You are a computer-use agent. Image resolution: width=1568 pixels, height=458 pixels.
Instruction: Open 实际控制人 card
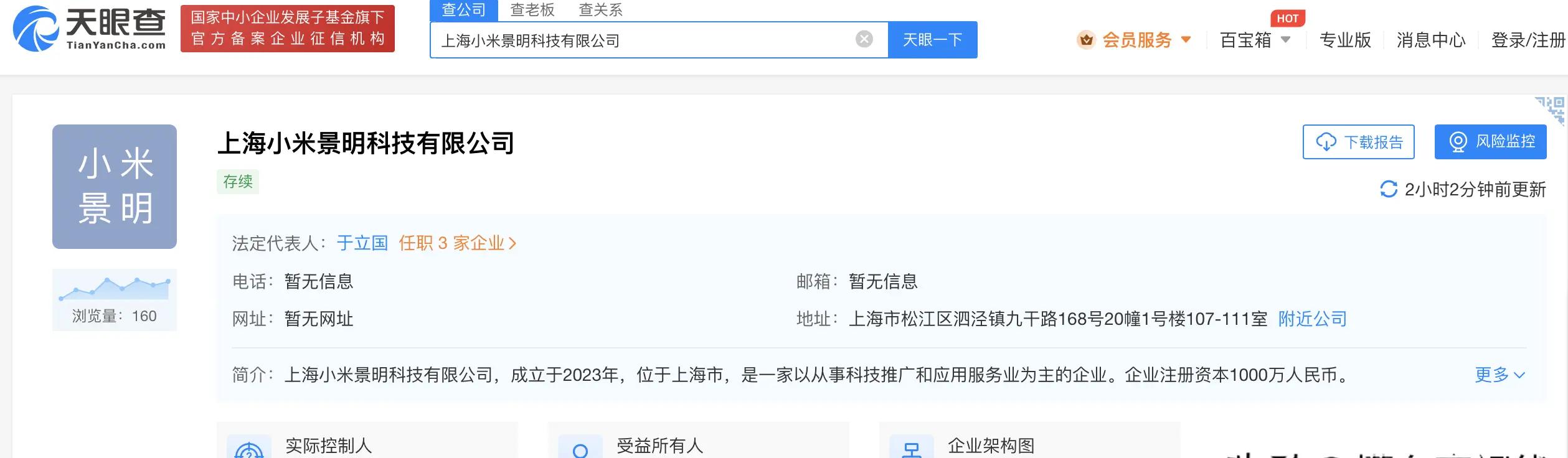click(x=367, y=440)
